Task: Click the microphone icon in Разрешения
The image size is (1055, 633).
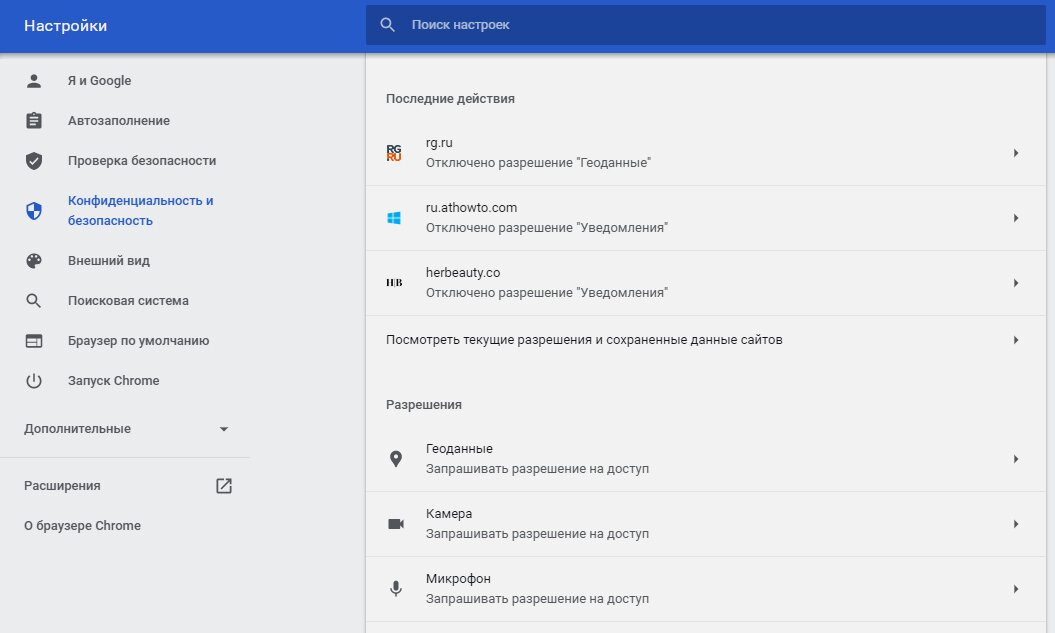Action: pos(396,589)
